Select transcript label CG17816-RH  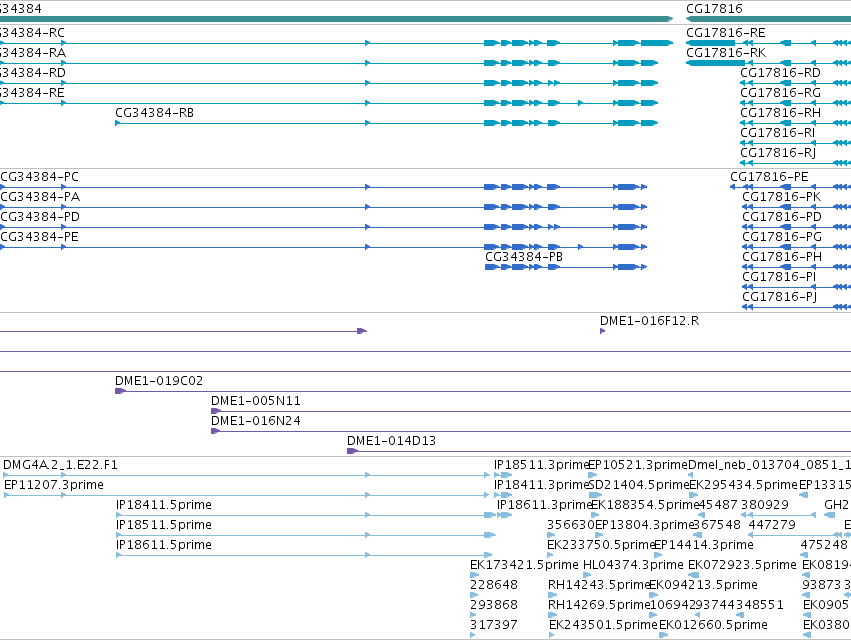[x=780, y=113]
